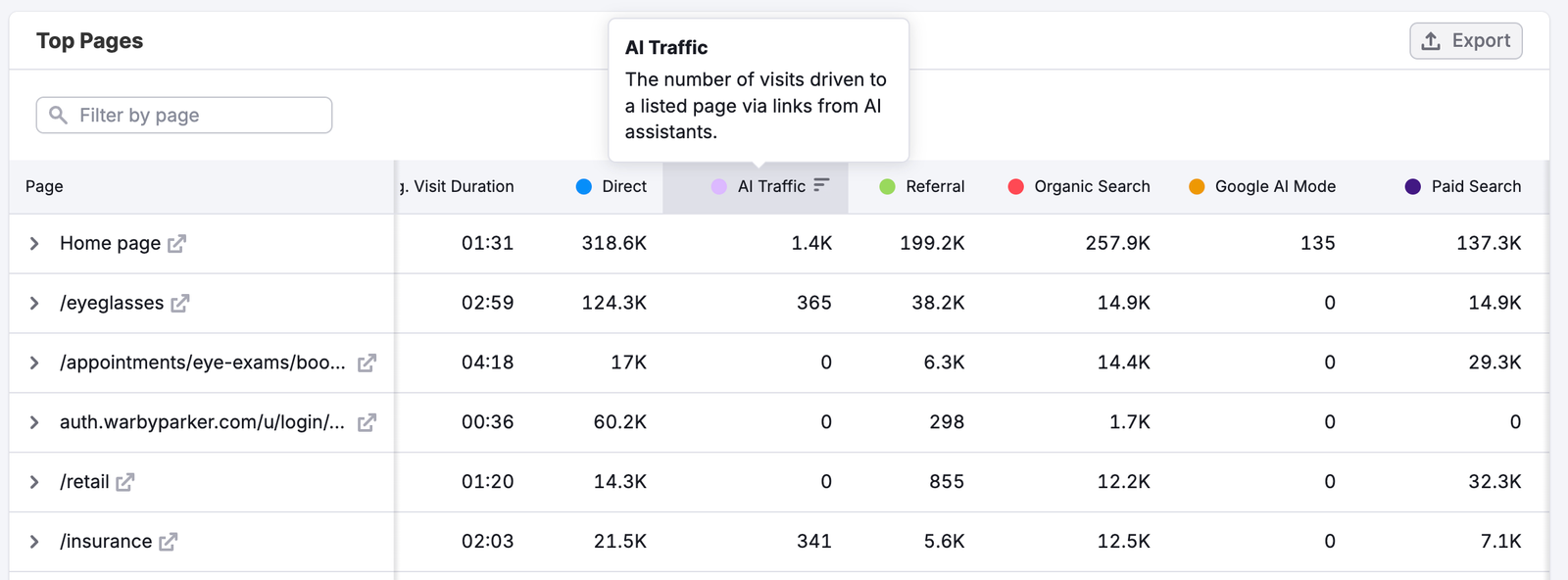Expand the /insurance row chevron
1568x580 pixels.
click(32, 541)
